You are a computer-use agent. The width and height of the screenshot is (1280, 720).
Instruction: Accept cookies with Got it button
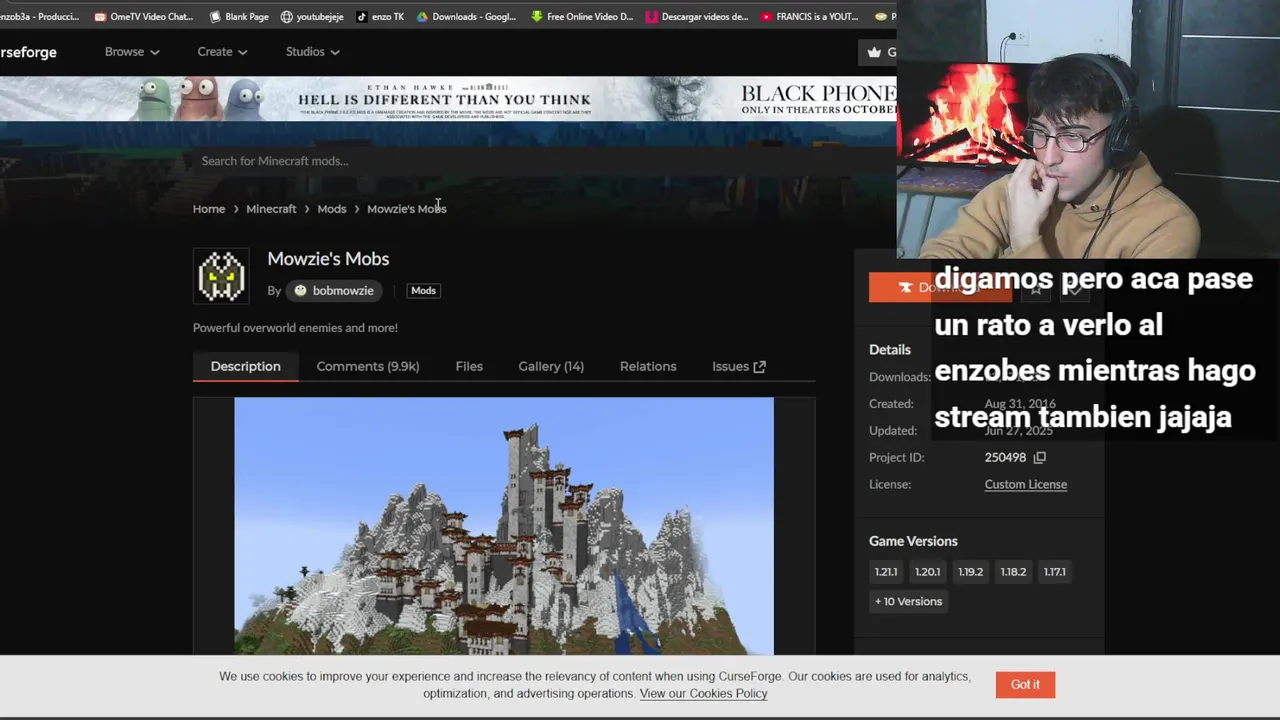pyautogui.click(x=1025, y=685)
